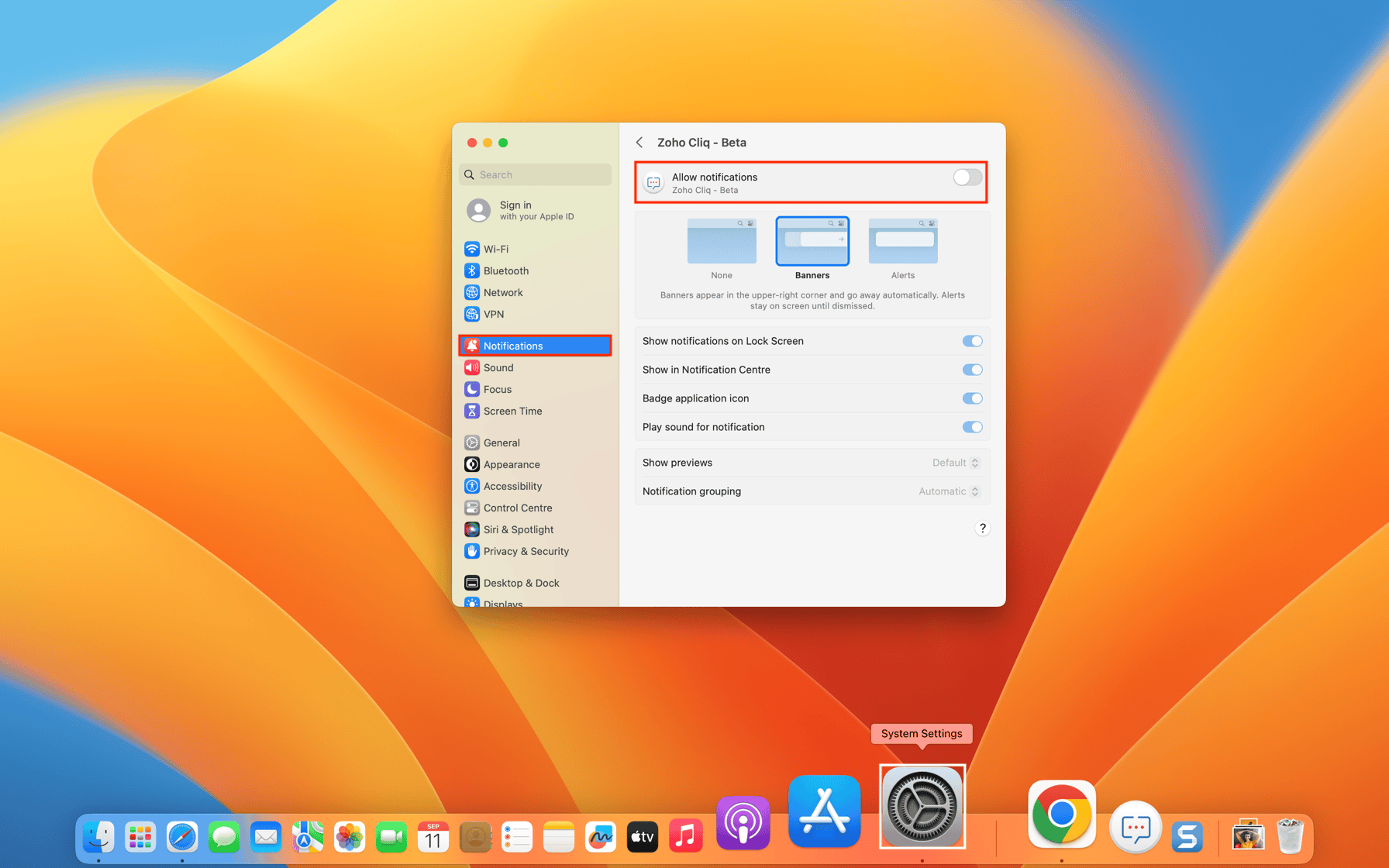Go back to the Notifications list
Viewport: 1389px width, 868px height.
pos(639,143)
